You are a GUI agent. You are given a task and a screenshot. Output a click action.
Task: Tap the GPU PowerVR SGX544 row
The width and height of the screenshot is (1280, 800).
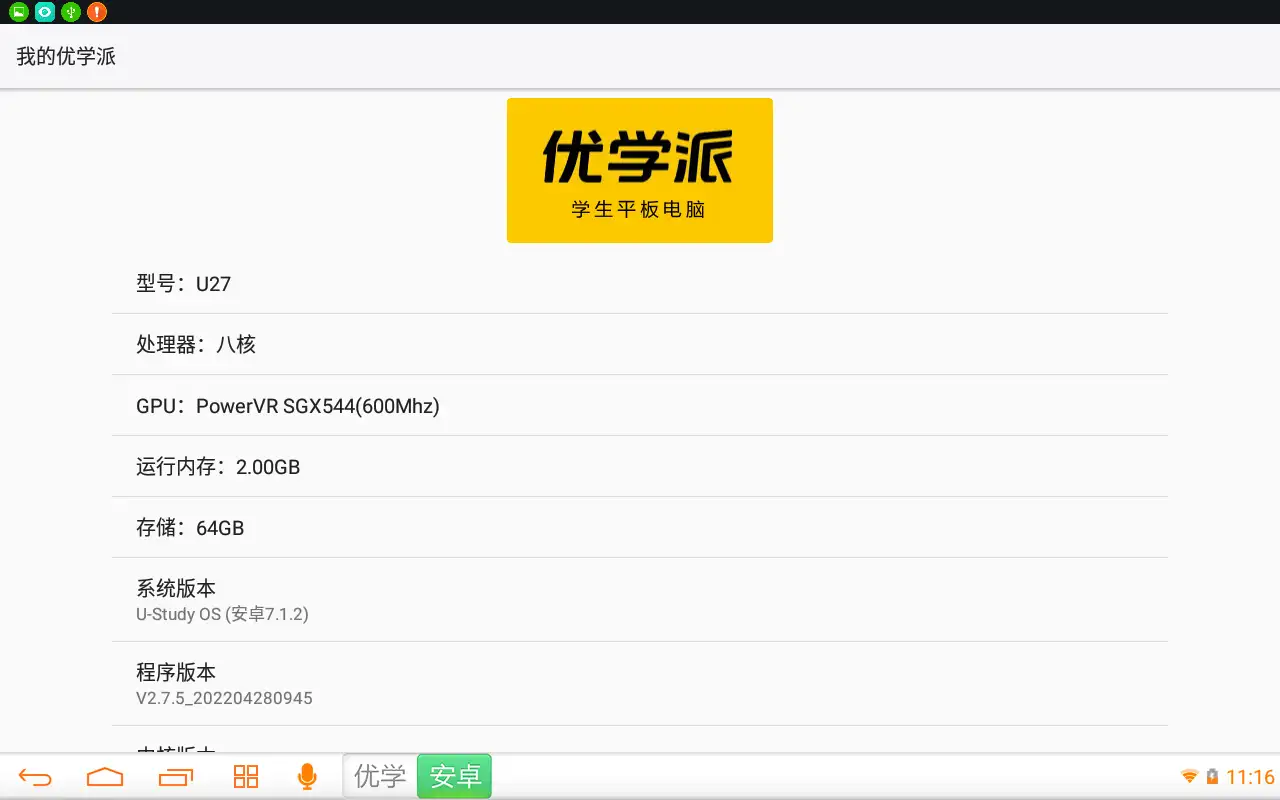[640, 406]
